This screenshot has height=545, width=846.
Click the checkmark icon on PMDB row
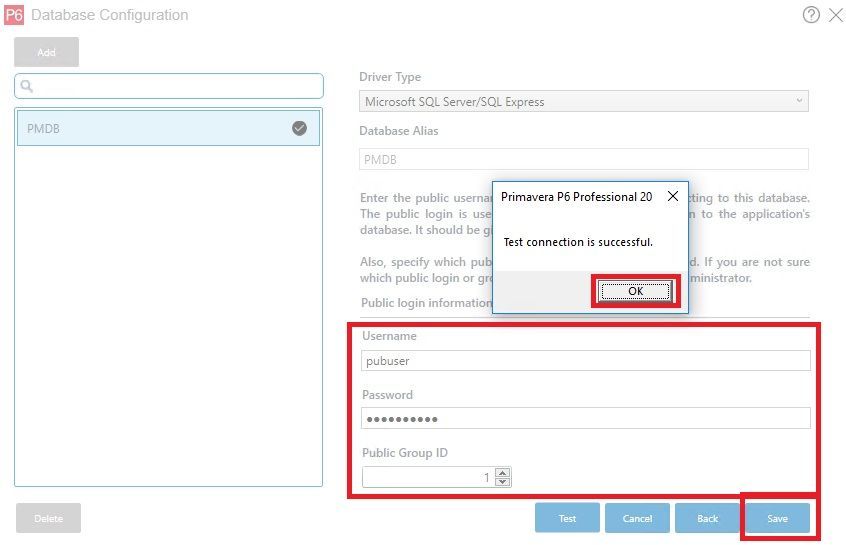299,128
